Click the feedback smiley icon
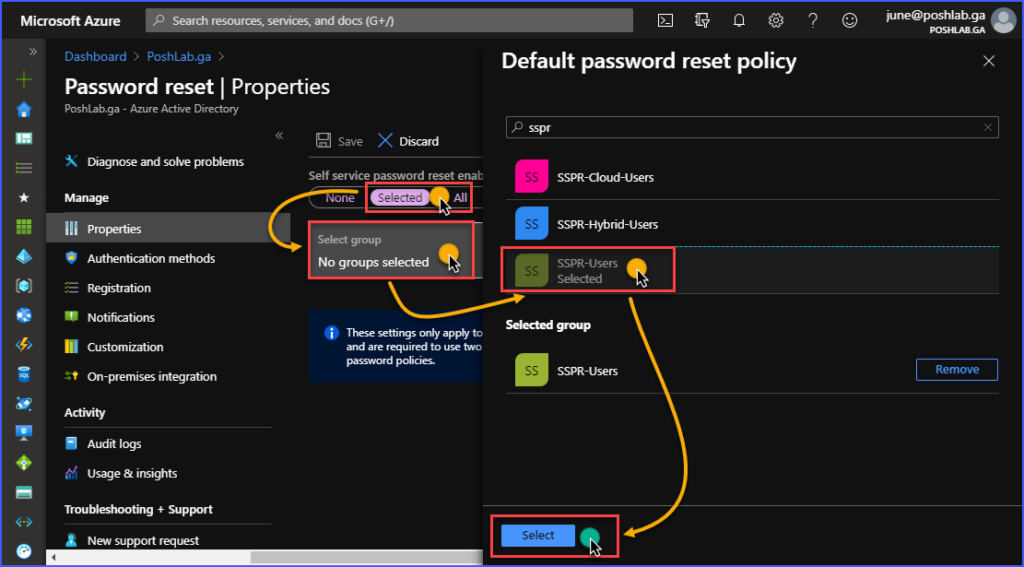The width and height of the screenshot is (1024, 567). (850, 20)
